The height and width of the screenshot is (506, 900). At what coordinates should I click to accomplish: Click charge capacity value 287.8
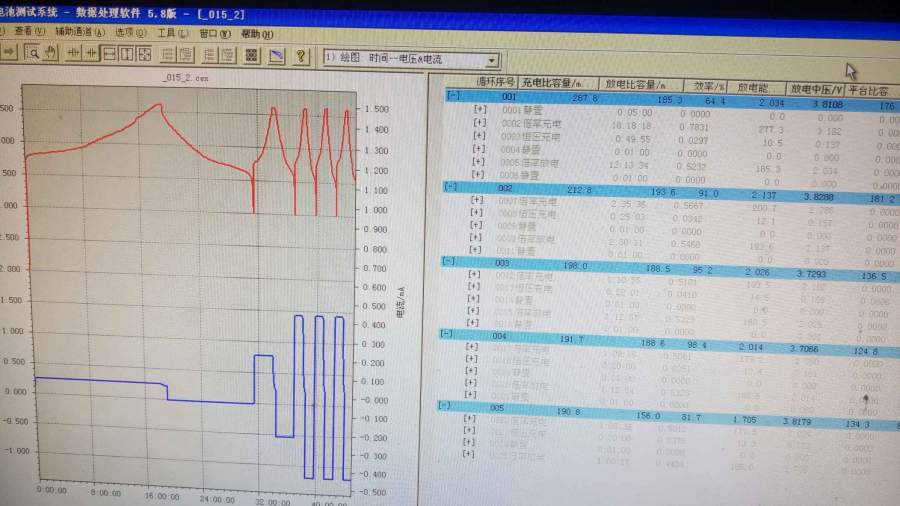pyautogui.click(x=585, y=98)
